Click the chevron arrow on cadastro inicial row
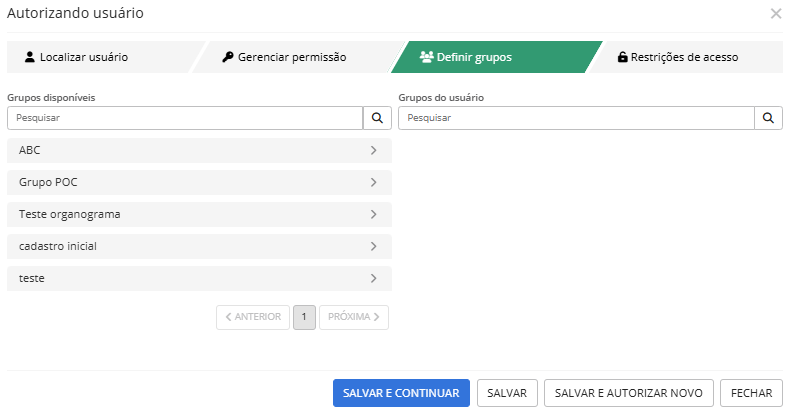This screenshot has height=409, width=790. (373, 246)
